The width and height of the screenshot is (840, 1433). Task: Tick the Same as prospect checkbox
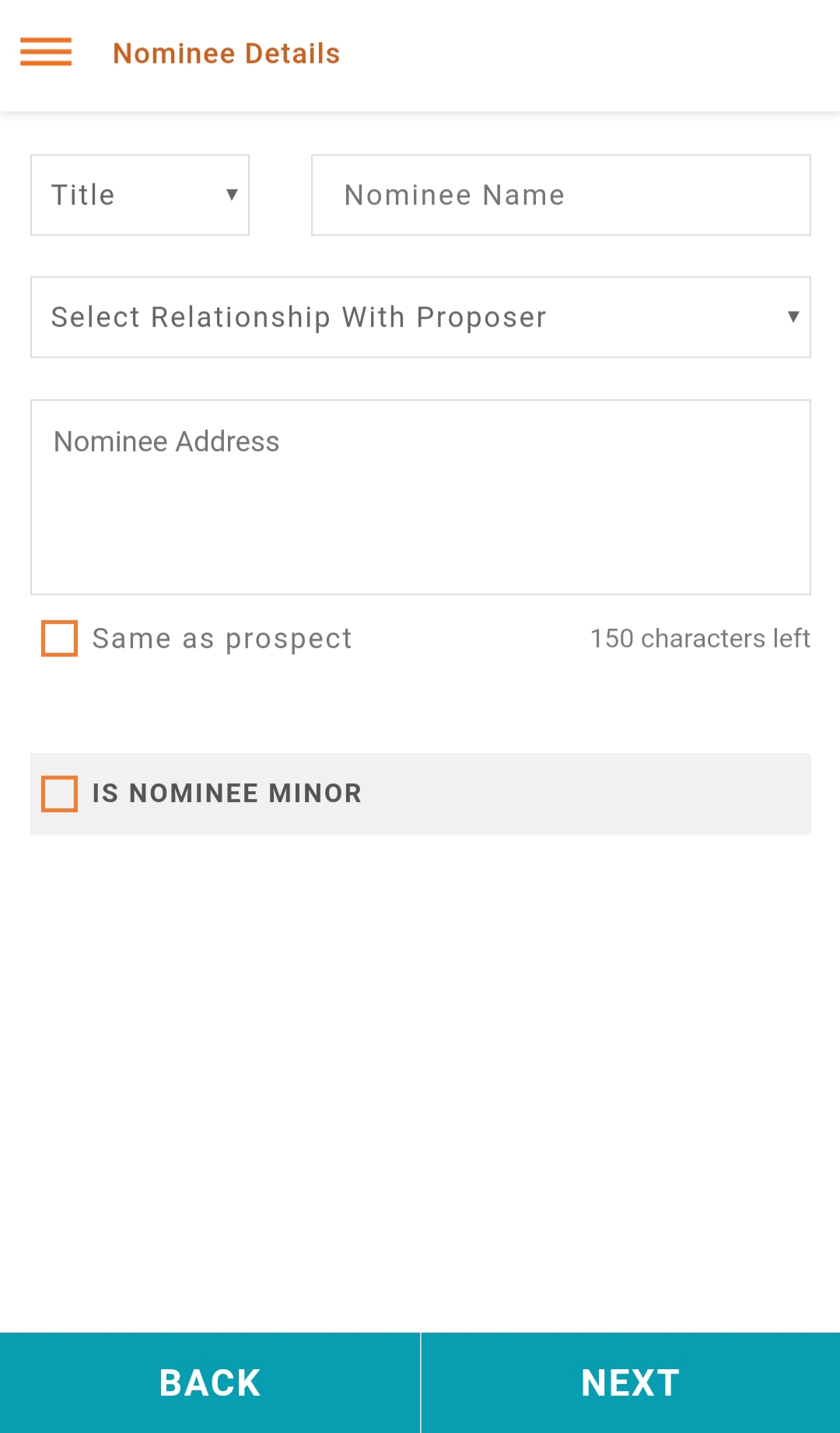[59, 639]
